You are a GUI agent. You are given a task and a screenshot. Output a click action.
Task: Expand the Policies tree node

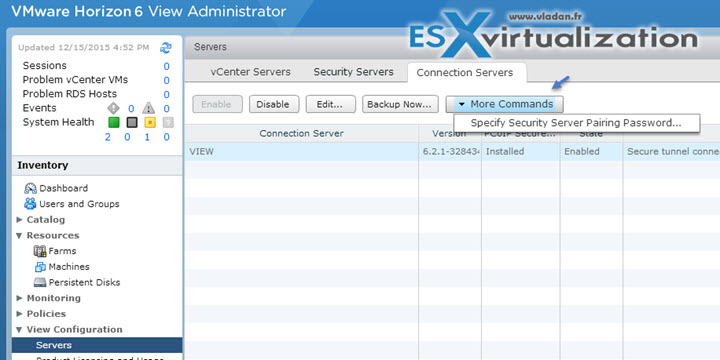[19, 314]
